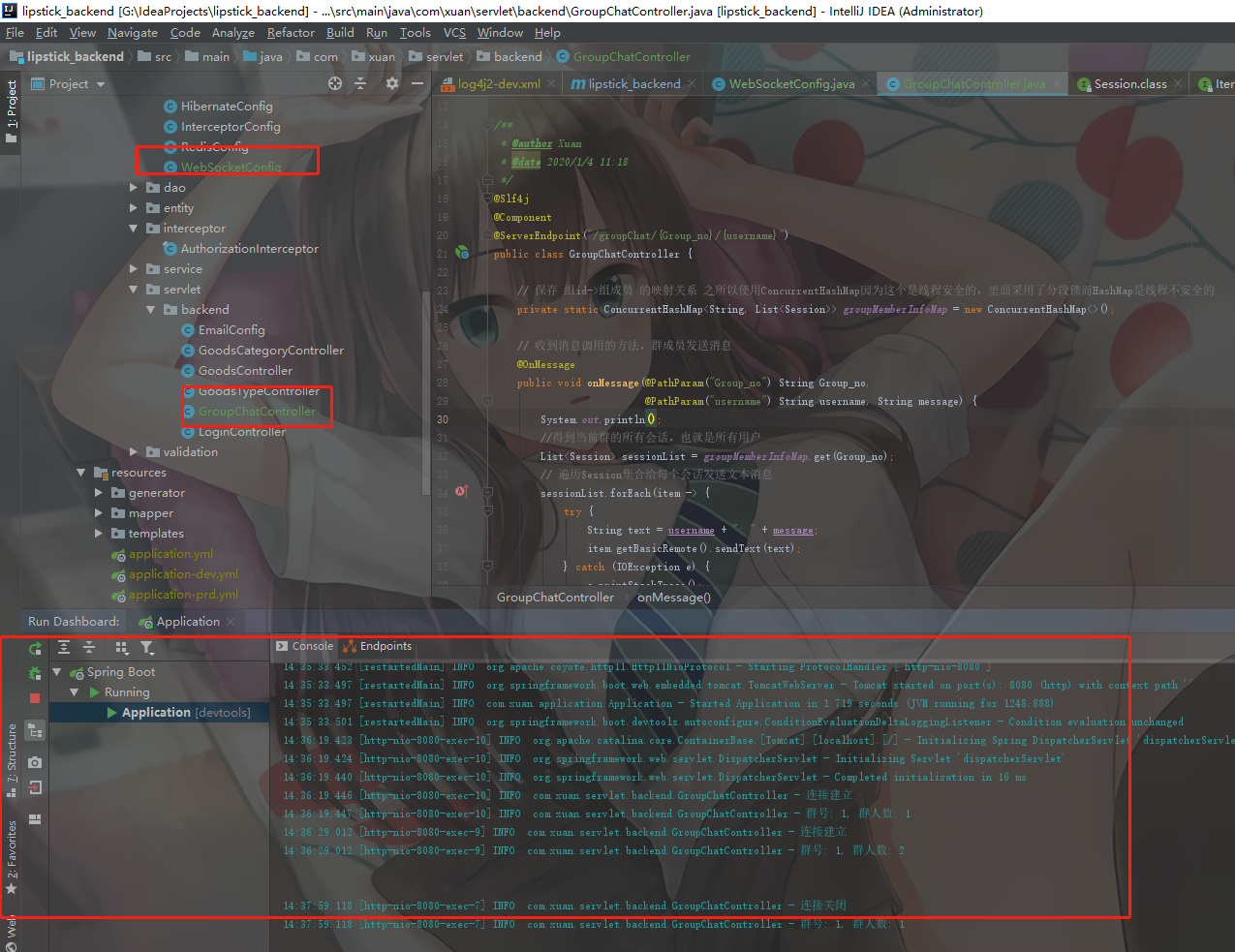Collapse all via Project panel header icon
This screenshot has width=1235, height=952.
pos(360,83)
